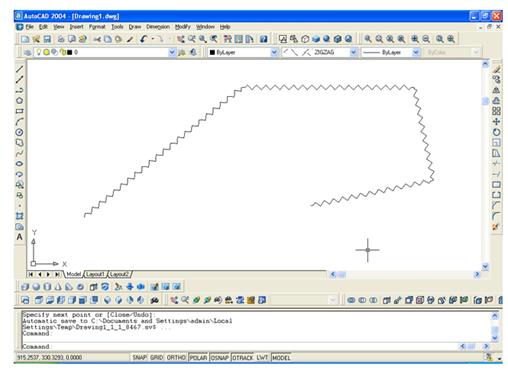
Task: Select the Rotate tool in Modify toolbar
Action: (x=496, y=132)
